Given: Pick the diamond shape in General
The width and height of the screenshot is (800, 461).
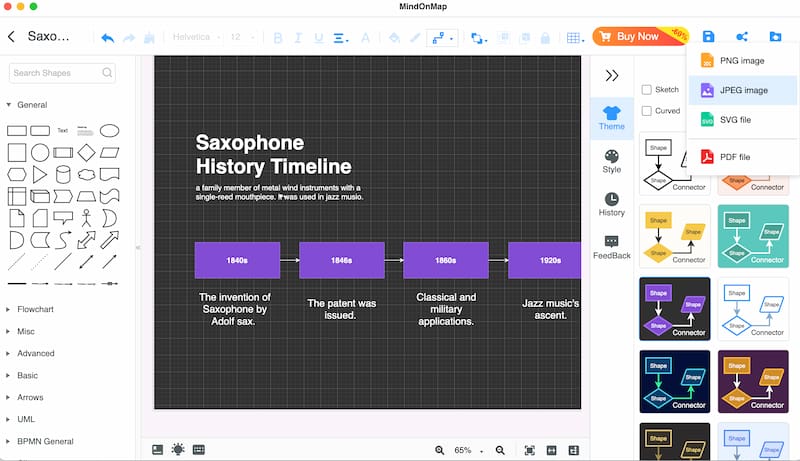Looking at the screenshot, I should tap(86, 152).
